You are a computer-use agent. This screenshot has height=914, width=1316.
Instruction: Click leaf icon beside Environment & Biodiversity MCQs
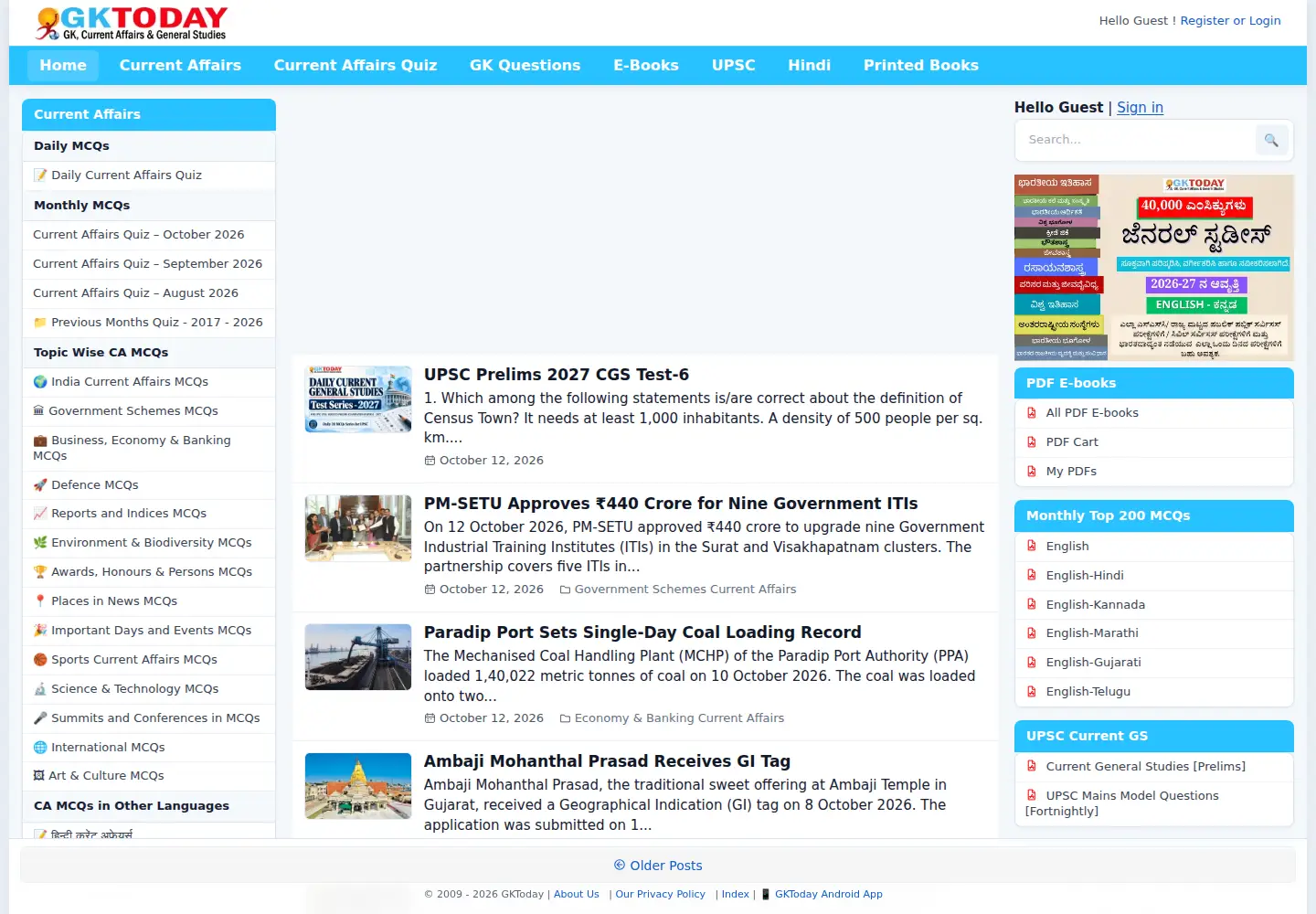(40, 543)
